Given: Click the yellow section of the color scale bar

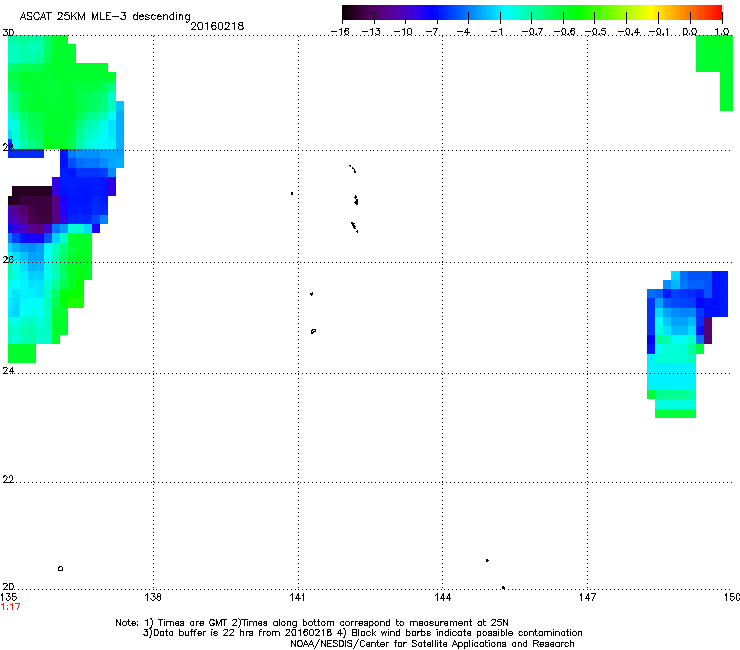Looking at the screenshot, I should pyautogui.click(x=653, y=12).
